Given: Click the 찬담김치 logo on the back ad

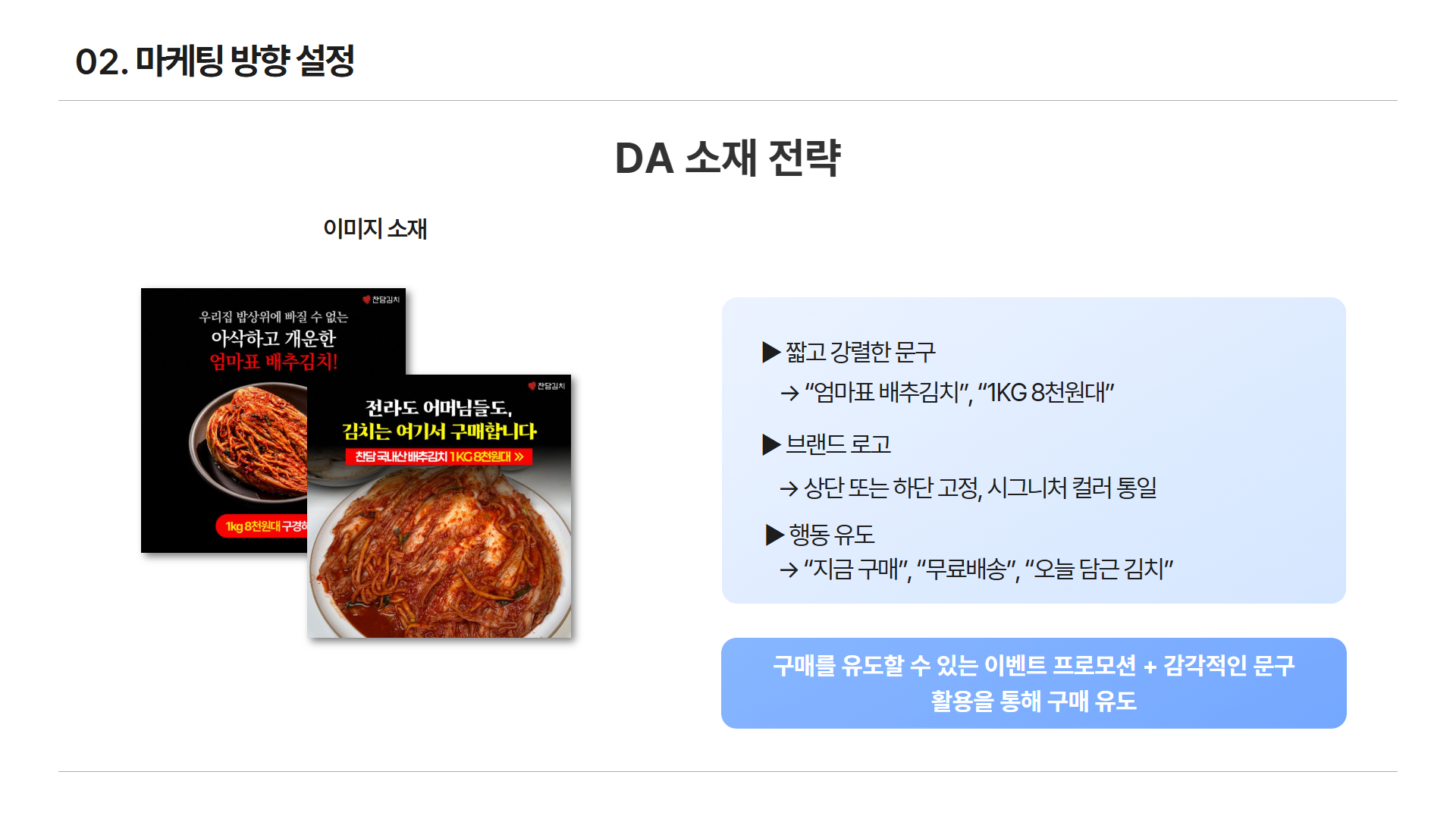Looking at the screenshot, I should click(381, 300).
